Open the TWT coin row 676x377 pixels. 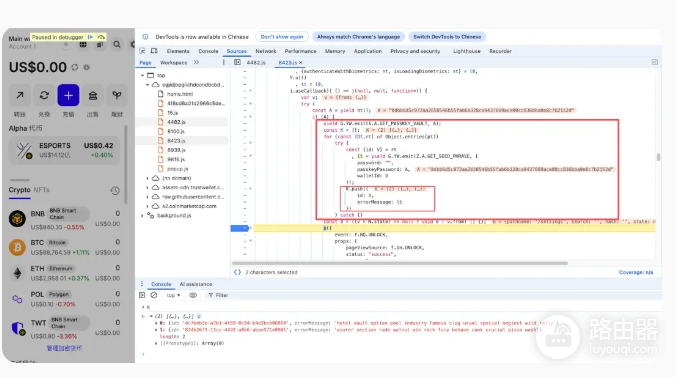point(65,328)
